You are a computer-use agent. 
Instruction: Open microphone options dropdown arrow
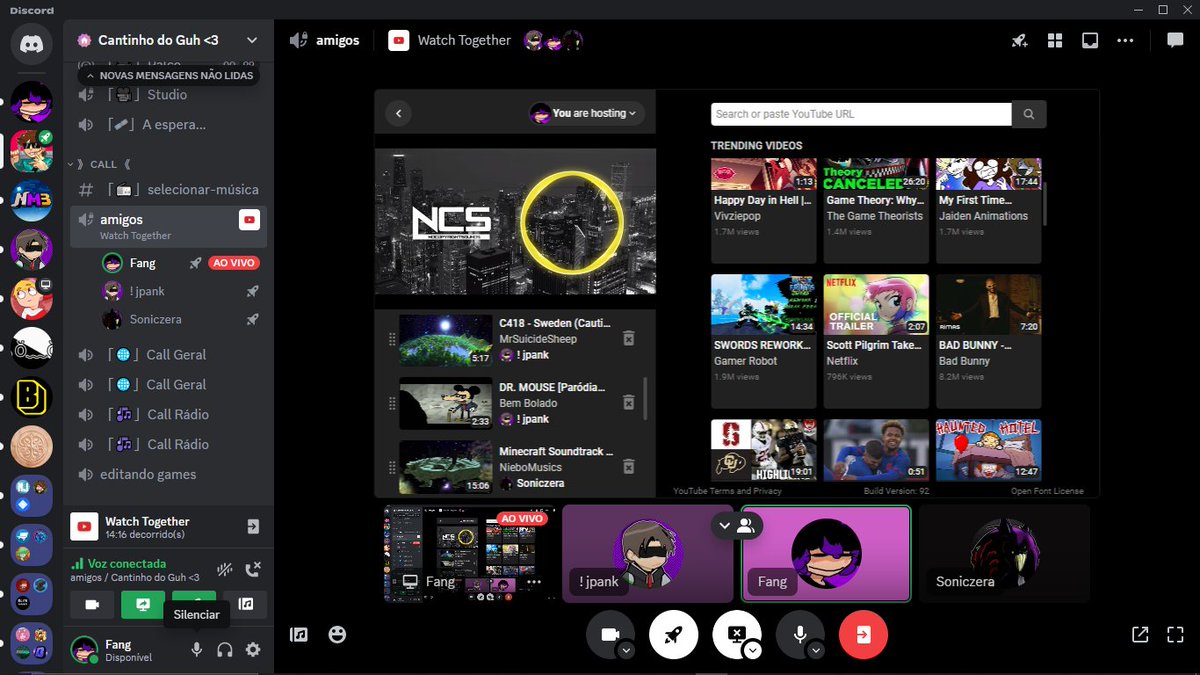(816, 650)
